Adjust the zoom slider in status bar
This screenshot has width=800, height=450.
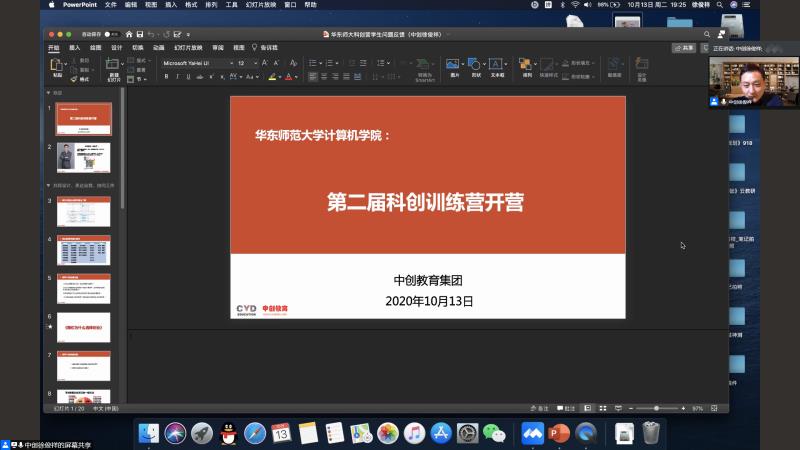click(657, 408)
